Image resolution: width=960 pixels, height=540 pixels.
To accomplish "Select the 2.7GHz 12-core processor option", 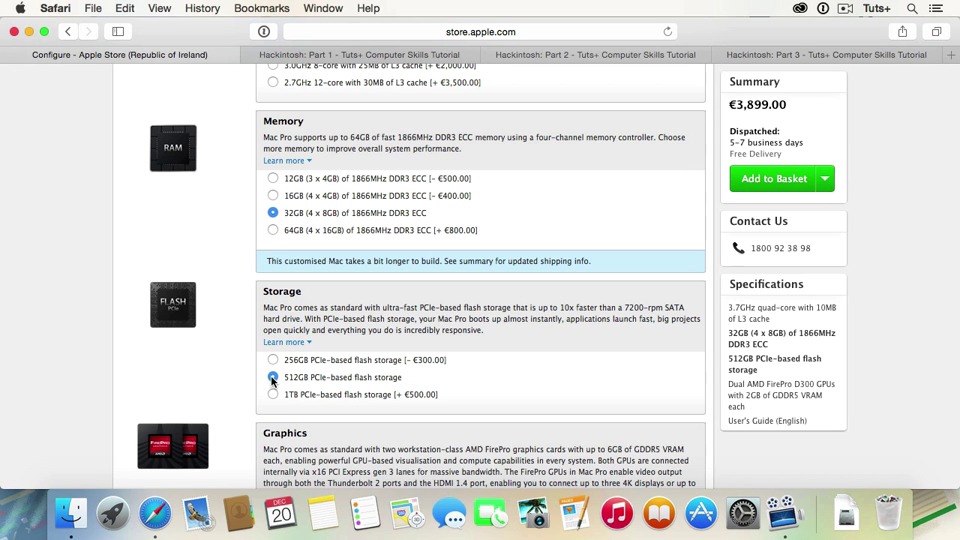I will (273, 82).
